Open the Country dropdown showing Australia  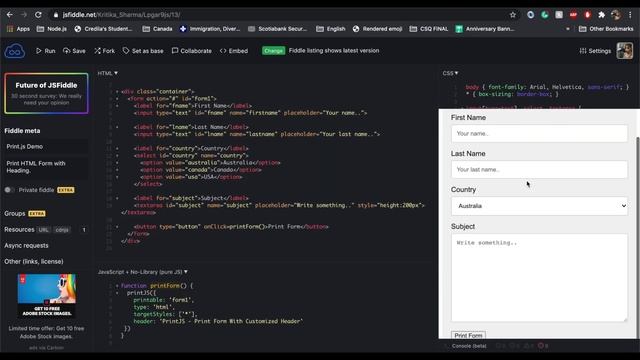point(539,206)
